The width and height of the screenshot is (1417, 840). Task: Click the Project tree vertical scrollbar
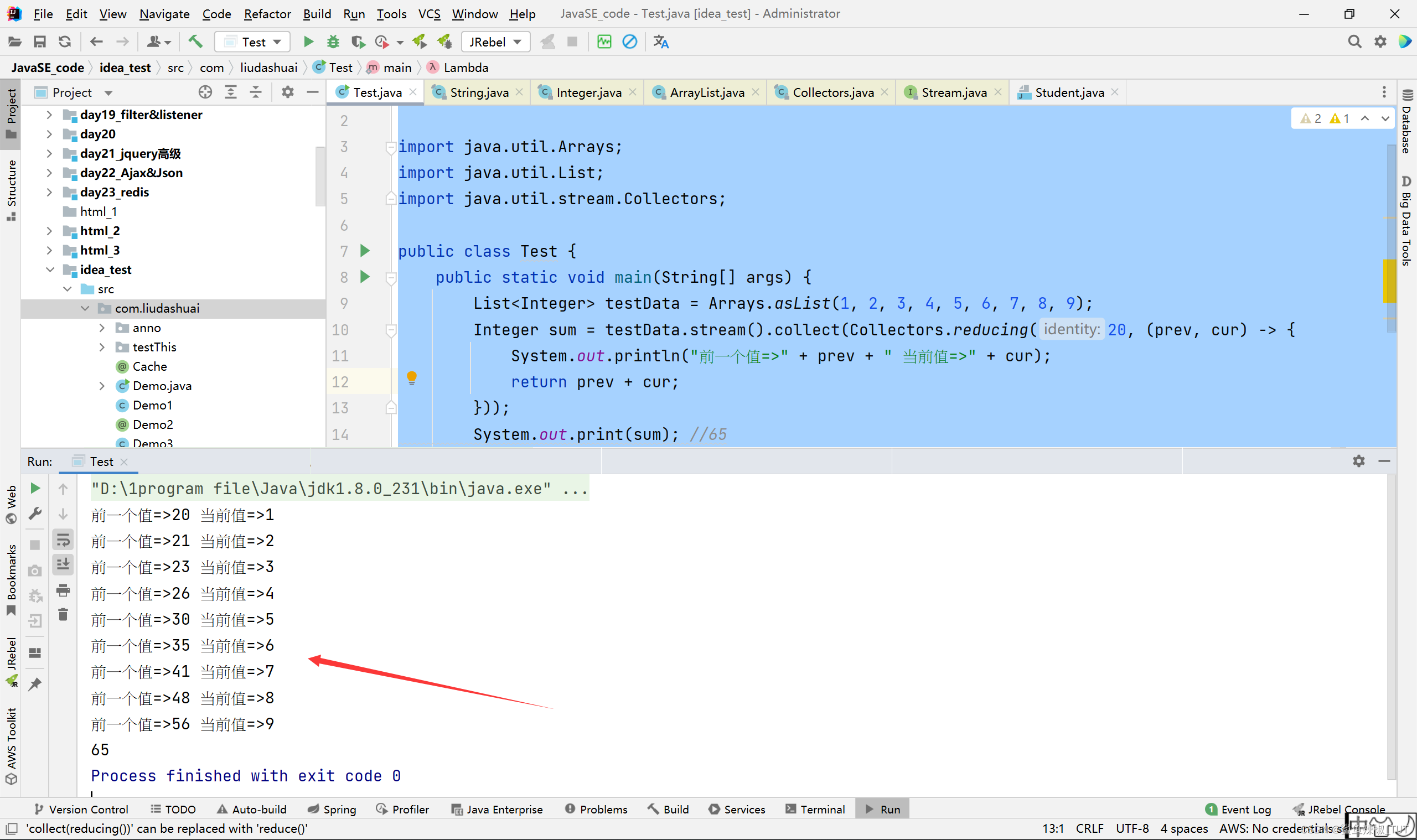tap(320, 177)
